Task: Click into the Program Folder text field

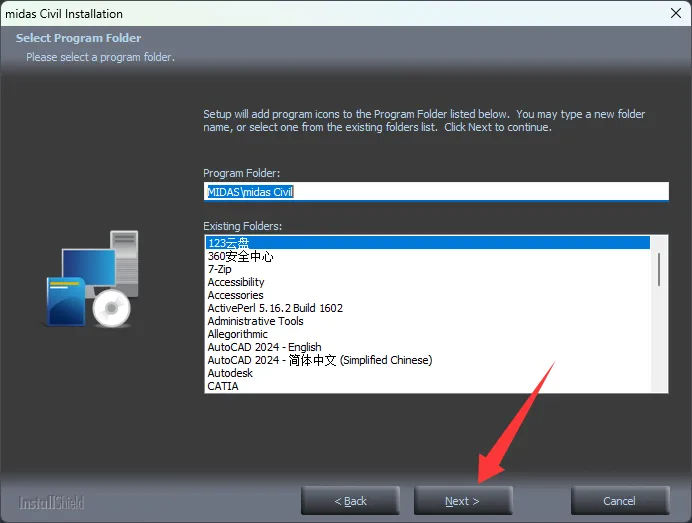Action: 436,192
